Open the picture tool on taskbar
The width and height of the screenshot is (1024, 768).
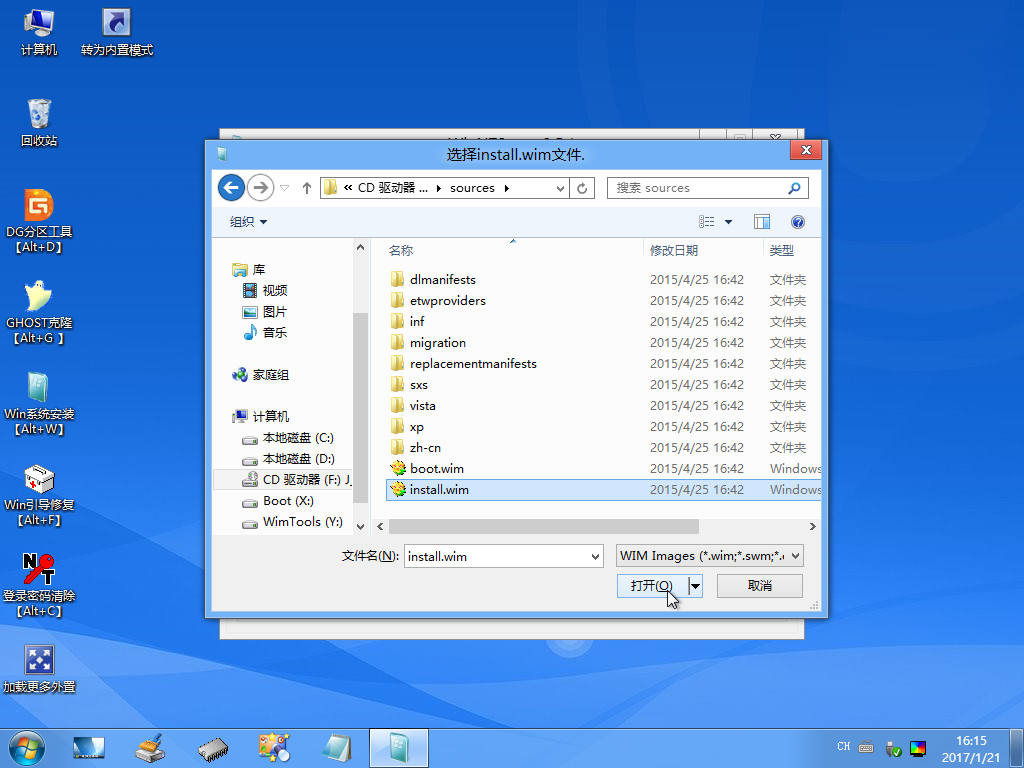point(274,748)
